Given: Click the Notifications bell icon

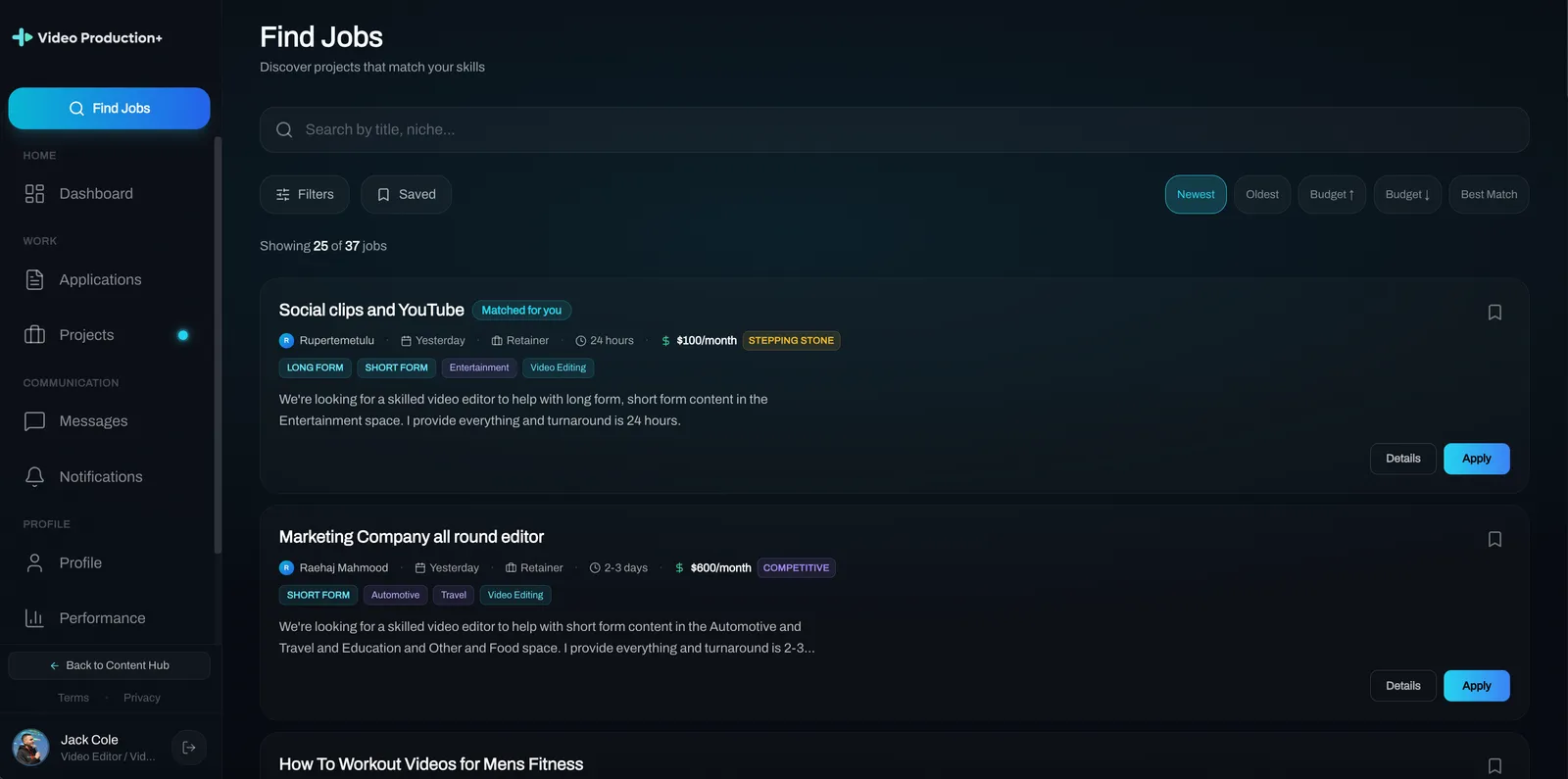Looking at the screenshot, I should point(34,476).
